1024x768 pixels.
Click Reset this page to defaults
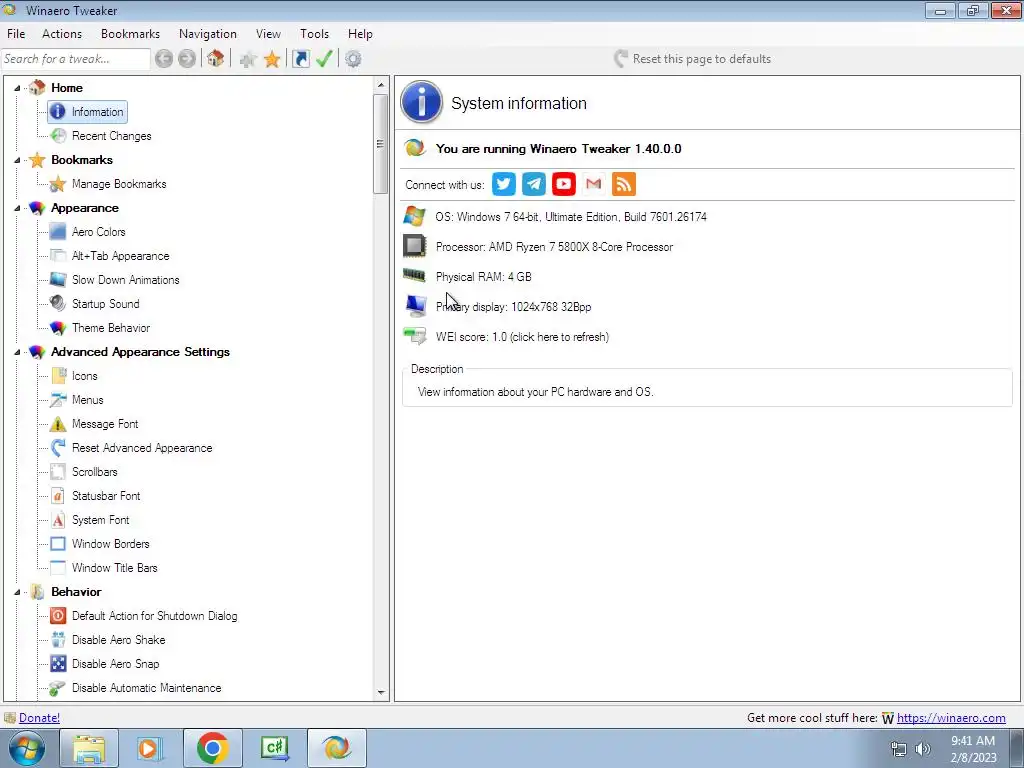pyautogui.click(x=692, y=59)
